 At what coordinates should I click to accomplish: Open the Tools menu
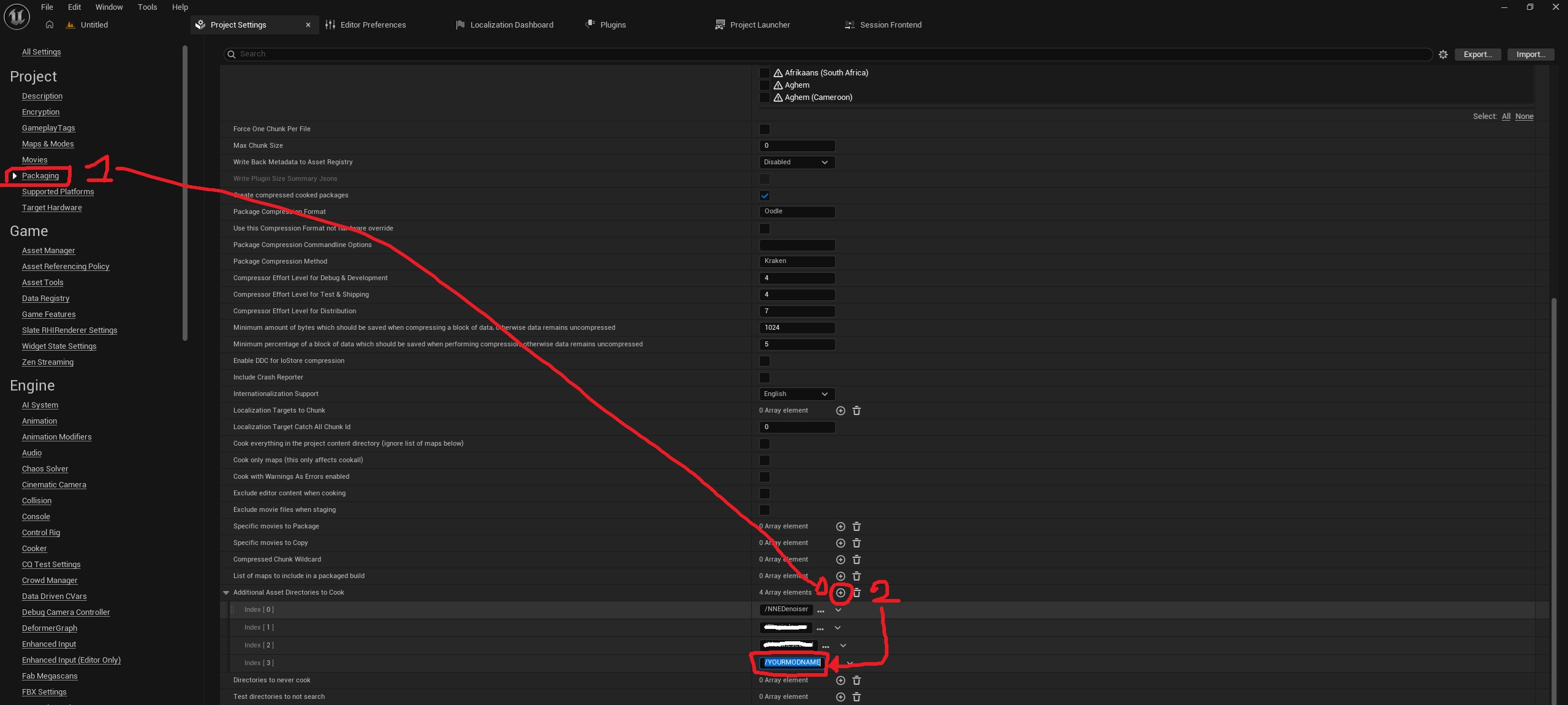(x=147, y=7)
